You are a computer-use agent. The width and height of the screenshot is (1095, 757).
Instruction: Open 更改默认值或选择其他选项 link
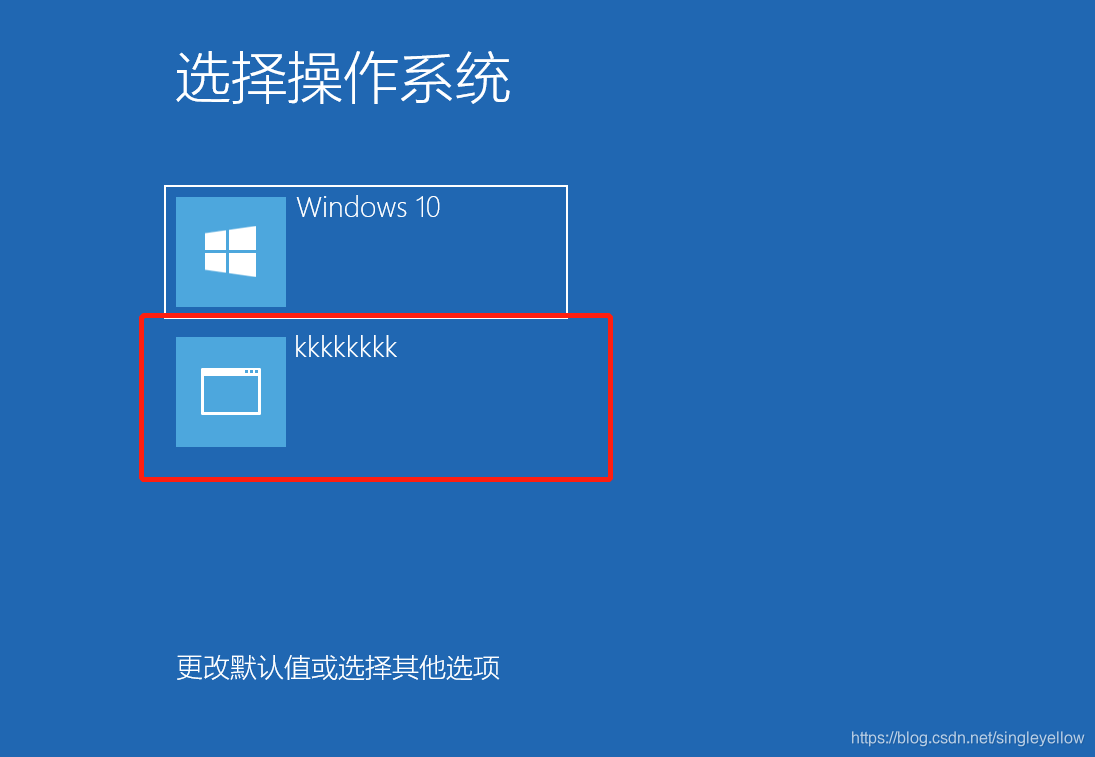338,668
